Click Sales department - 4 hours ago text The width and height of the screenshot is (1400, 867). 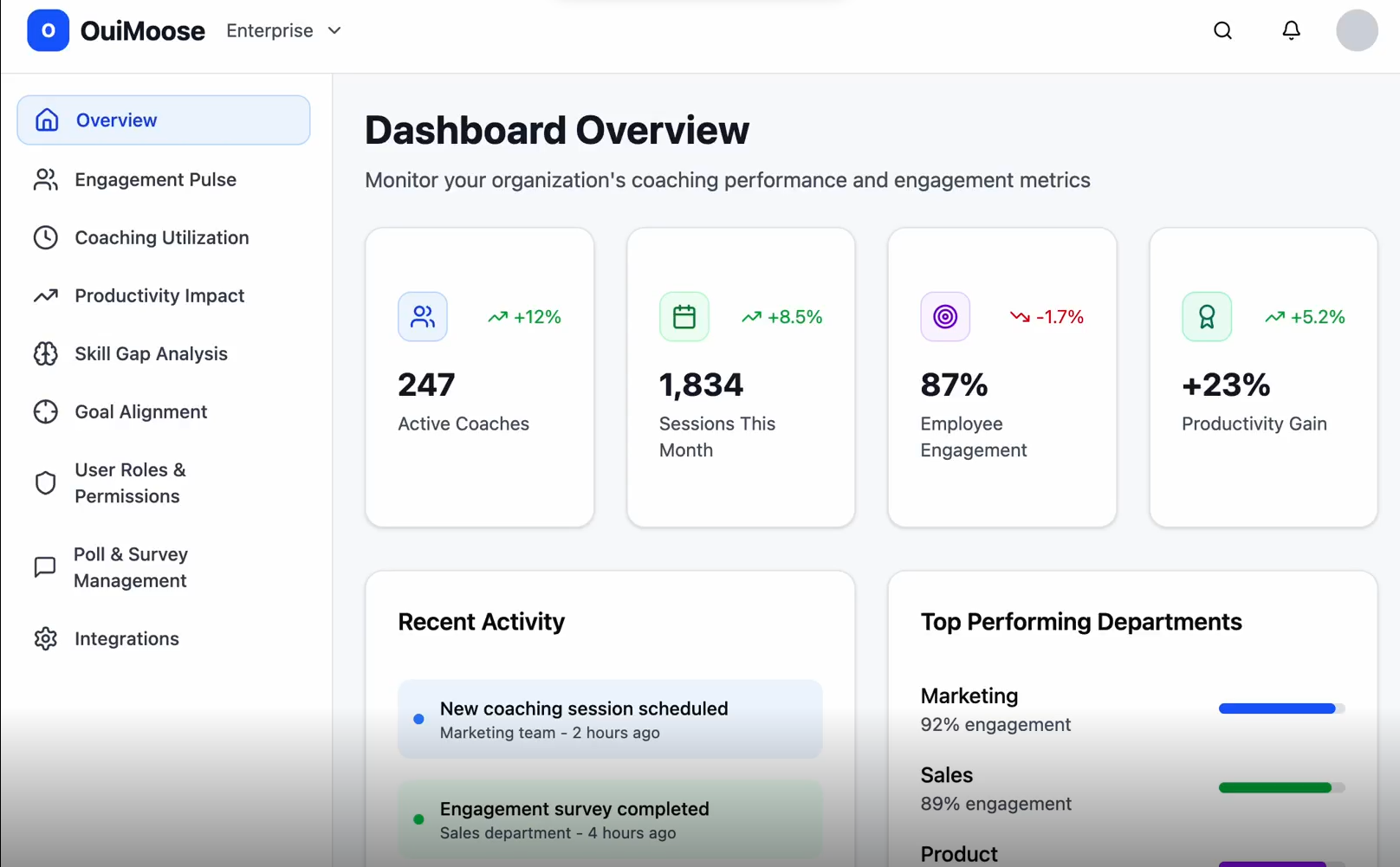558,833
